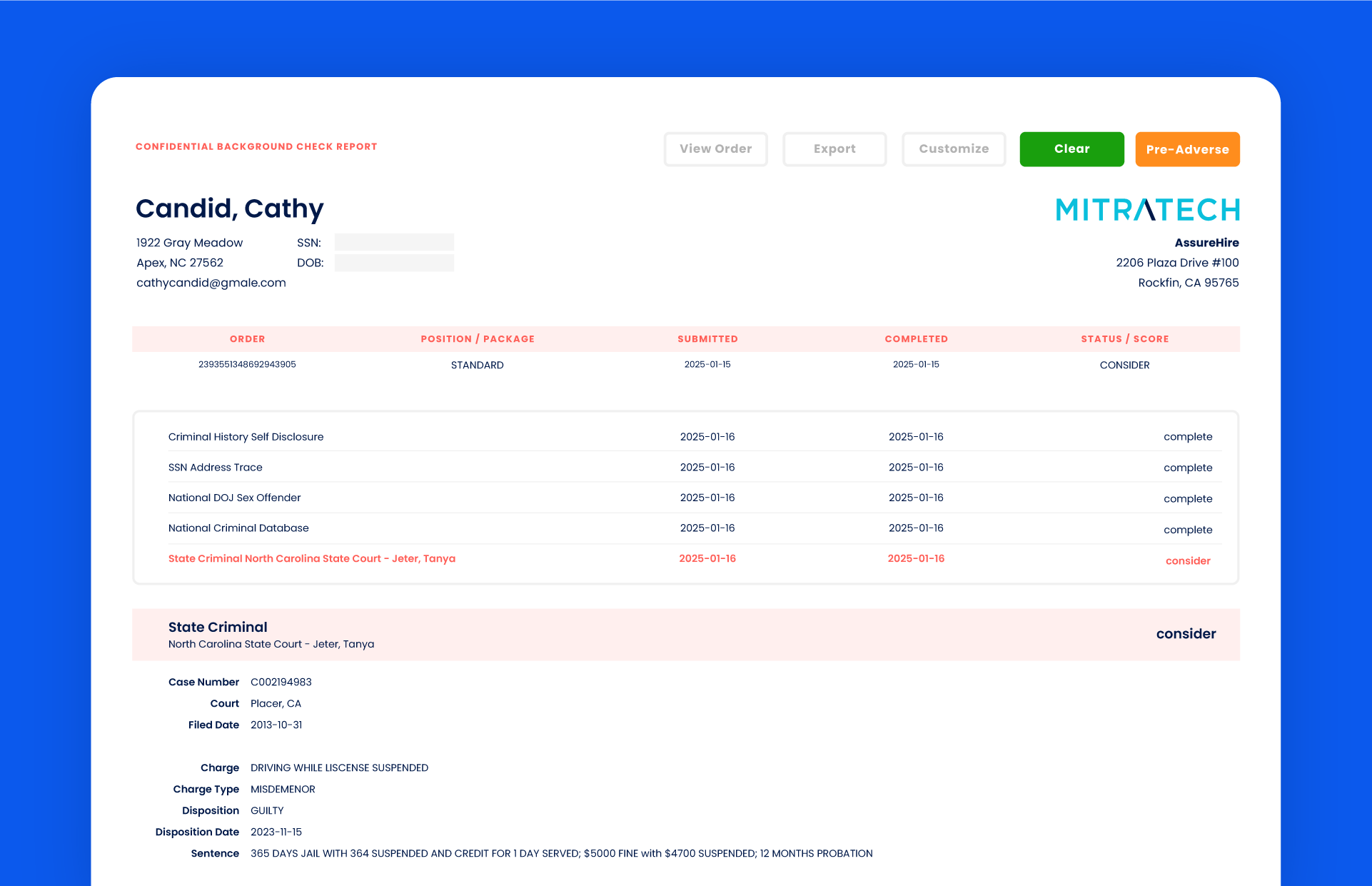Click the orange Pre-Adverse button
The height and width of the screenshot is (886, 1372).
(x=1187, y=148)
